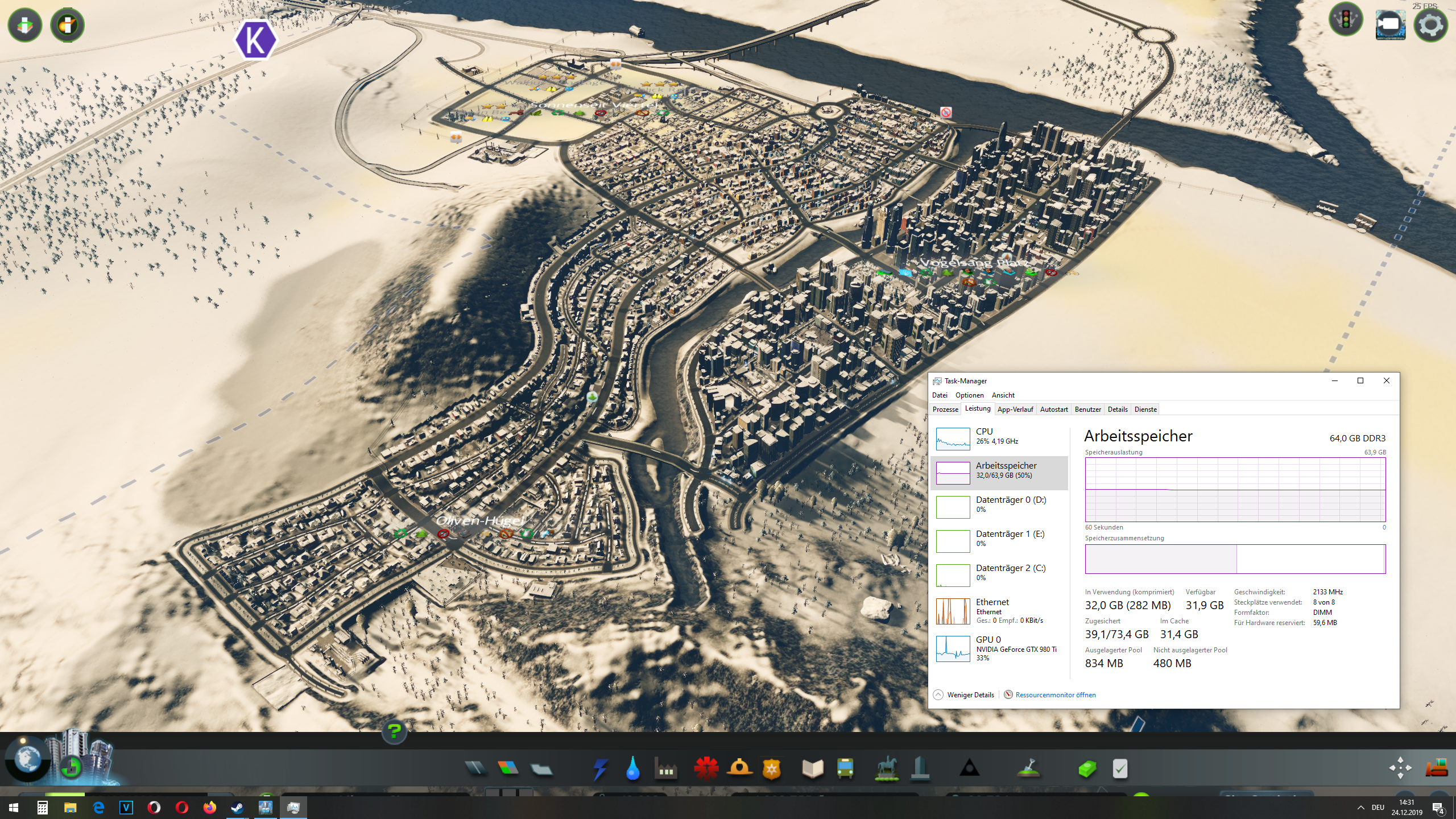Toggle free camera mode
This screenshot has height=819, width=1456.
click(x=1390, y=24)
